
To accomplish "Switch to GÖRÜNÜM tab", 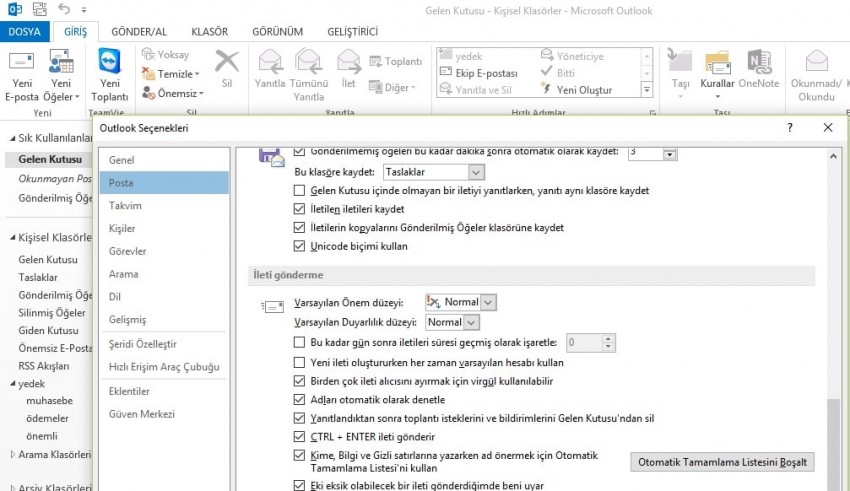I will [x=277, y=31].
